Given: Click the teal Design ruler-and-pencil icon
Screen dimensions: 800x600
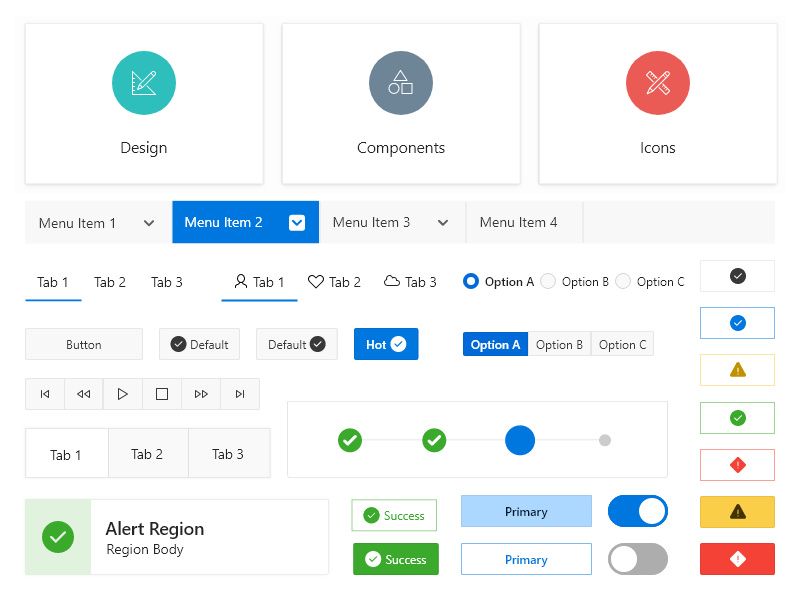Looking at the screenshot, I should (x=144, y=83).
